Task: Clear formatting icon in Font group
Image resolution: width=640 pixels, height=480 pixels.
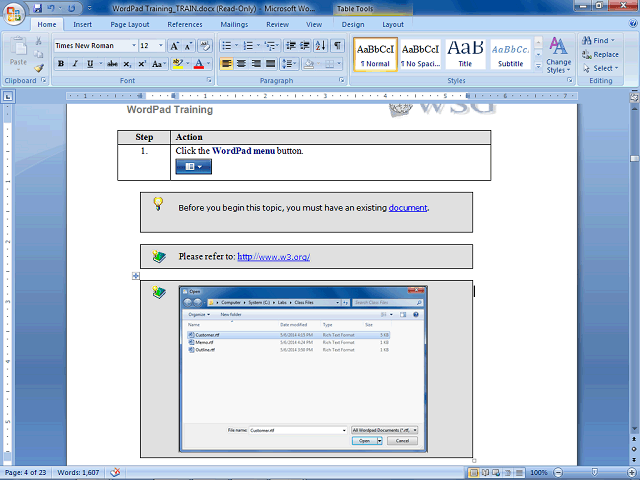Action: (x=205, y=46)
